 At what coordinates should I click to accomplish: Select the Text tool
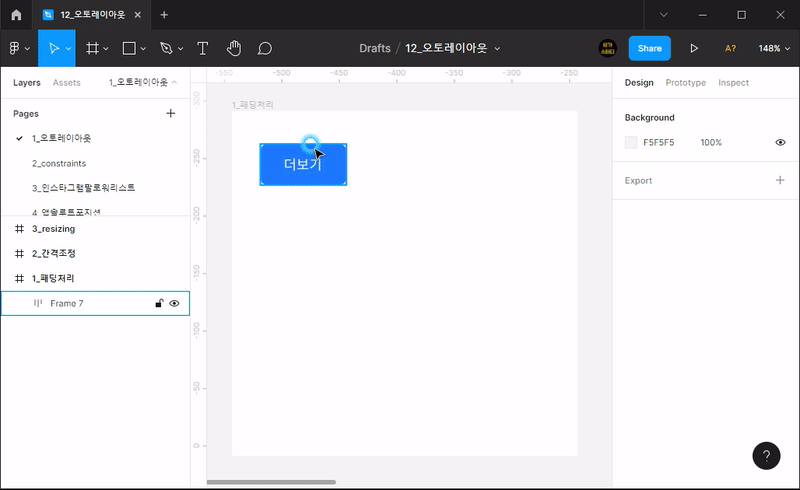point(203,48)
